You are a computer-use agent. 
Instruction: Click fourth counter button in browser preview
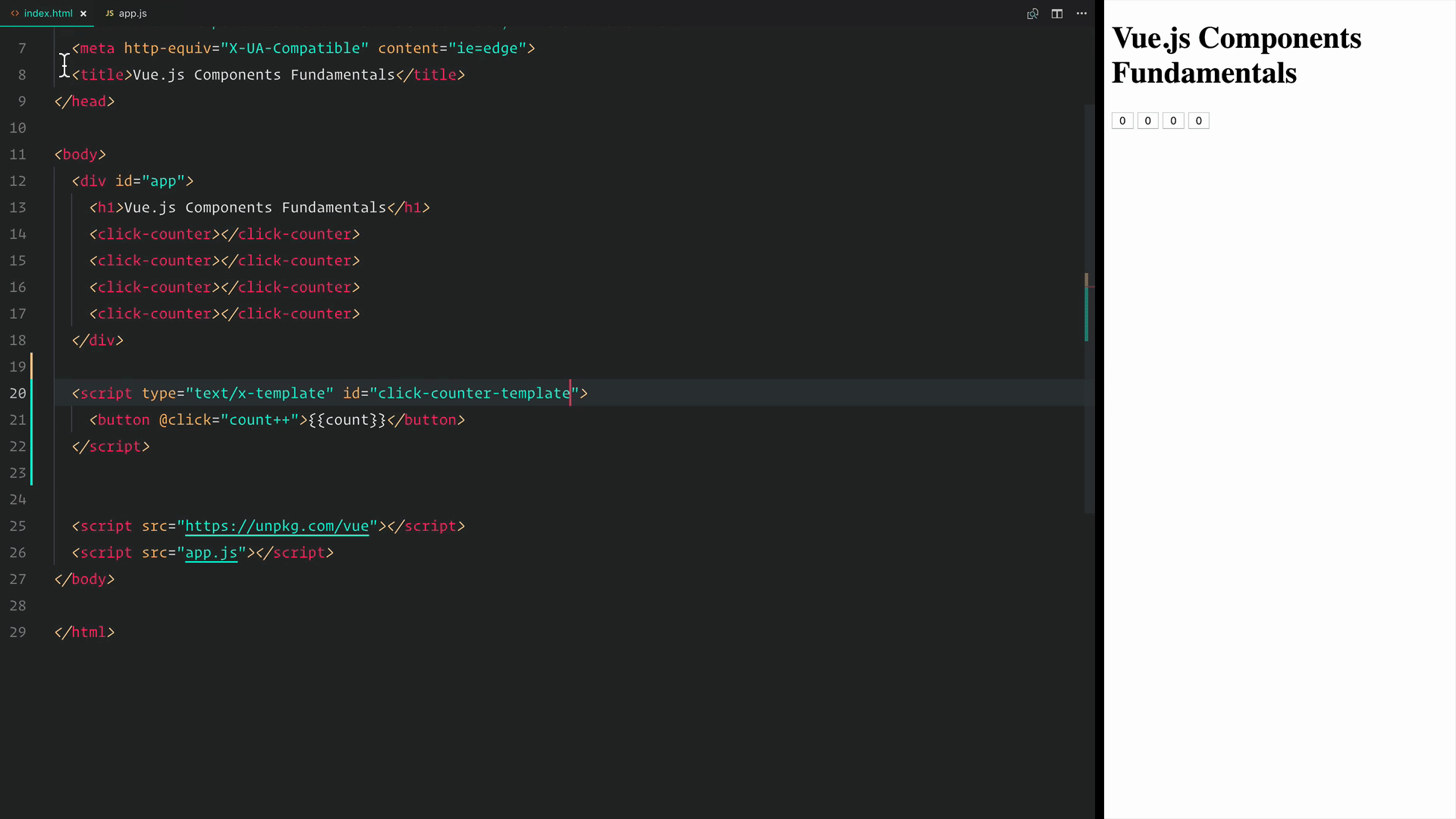[1199, 121]
